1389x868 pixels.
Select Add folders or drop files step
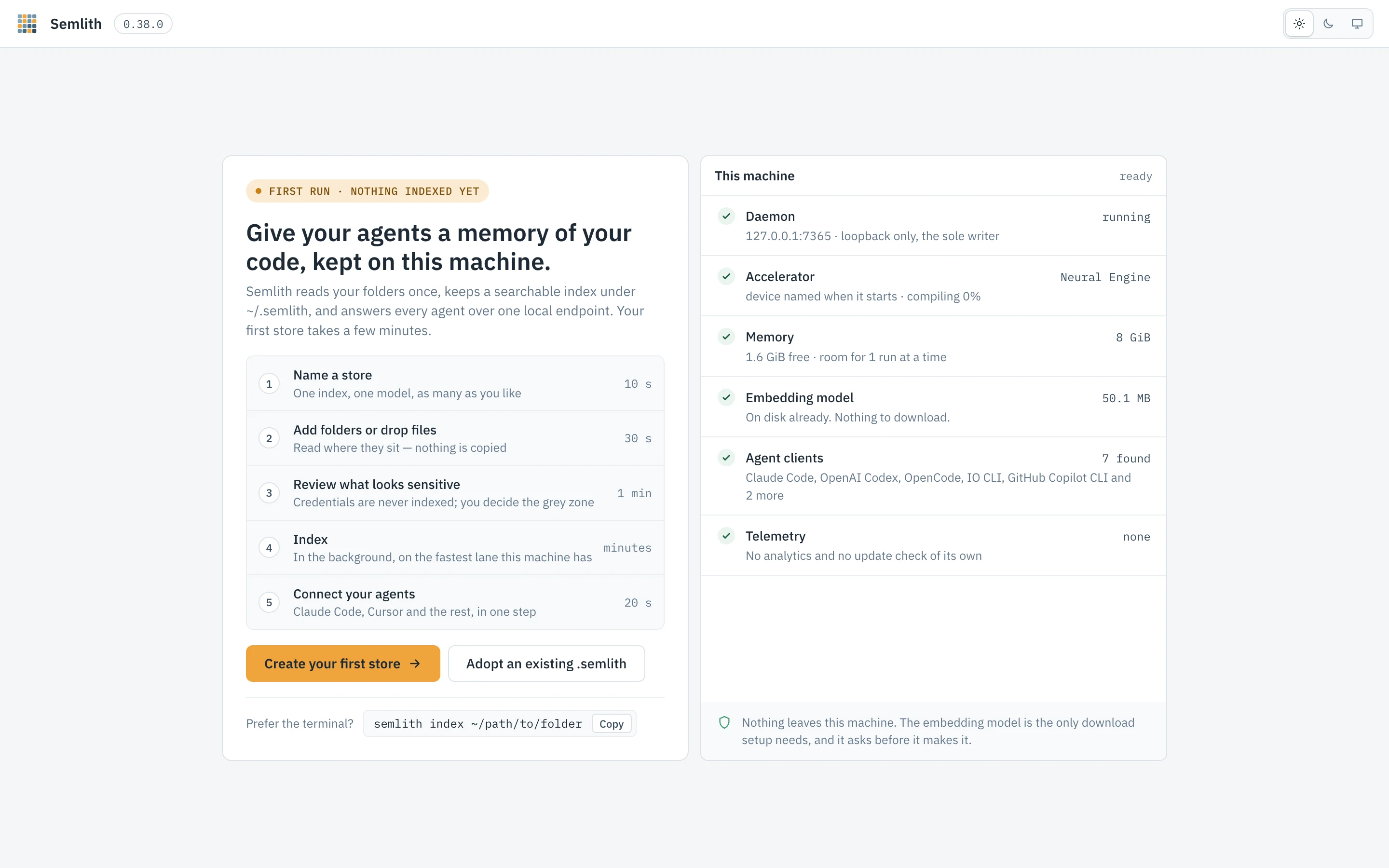click(455, 439)
